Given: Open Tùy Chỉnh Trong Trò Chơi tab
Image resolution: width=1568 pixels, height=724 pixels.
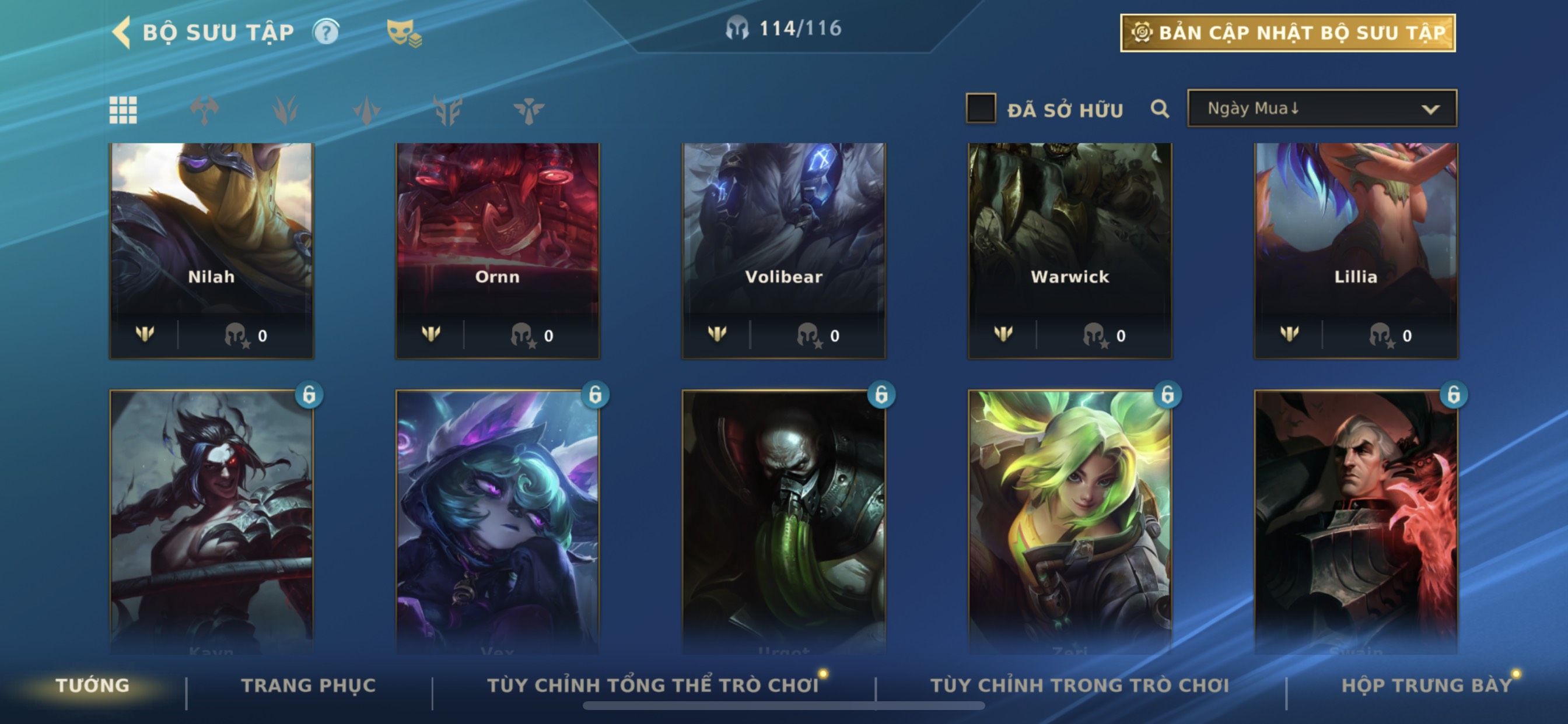Looking at the screenshot, I should pos(1079,686).
